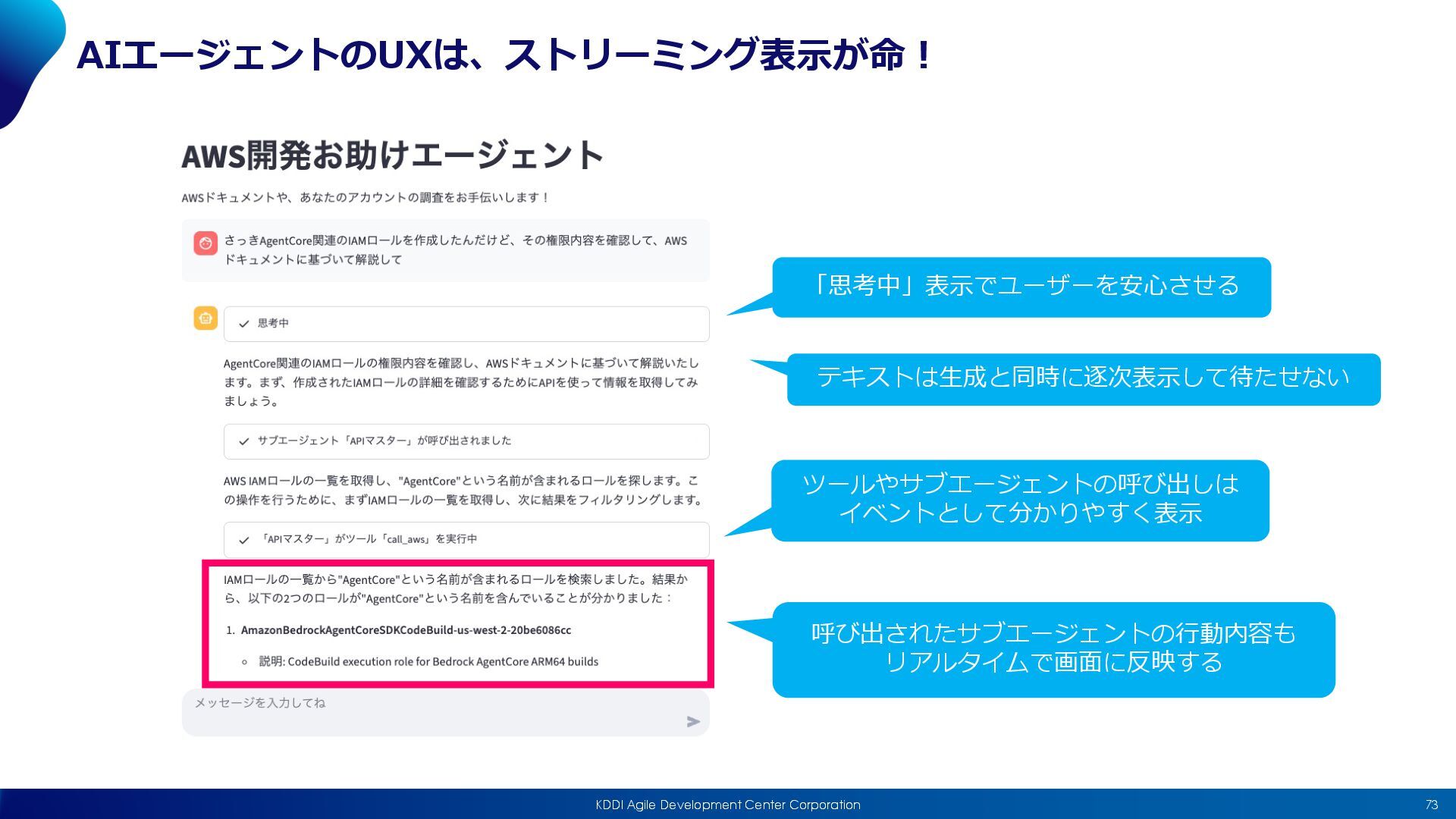
Task: Expand the 思考中 status box
Action: (466, 324)
